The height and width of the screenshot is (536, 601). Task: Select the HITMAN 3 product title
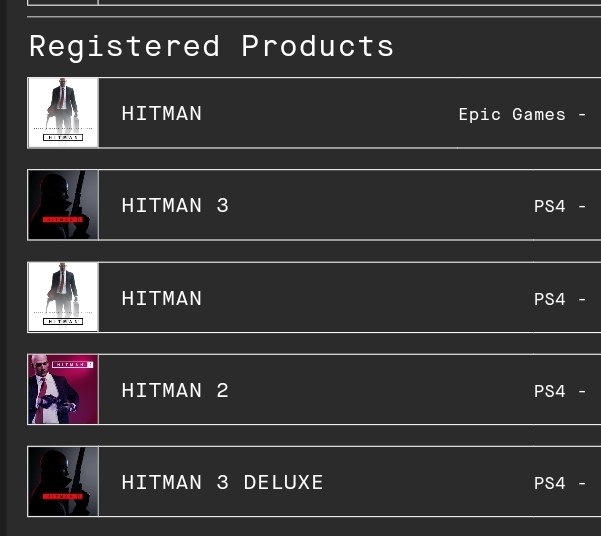(x=175, y=206)
